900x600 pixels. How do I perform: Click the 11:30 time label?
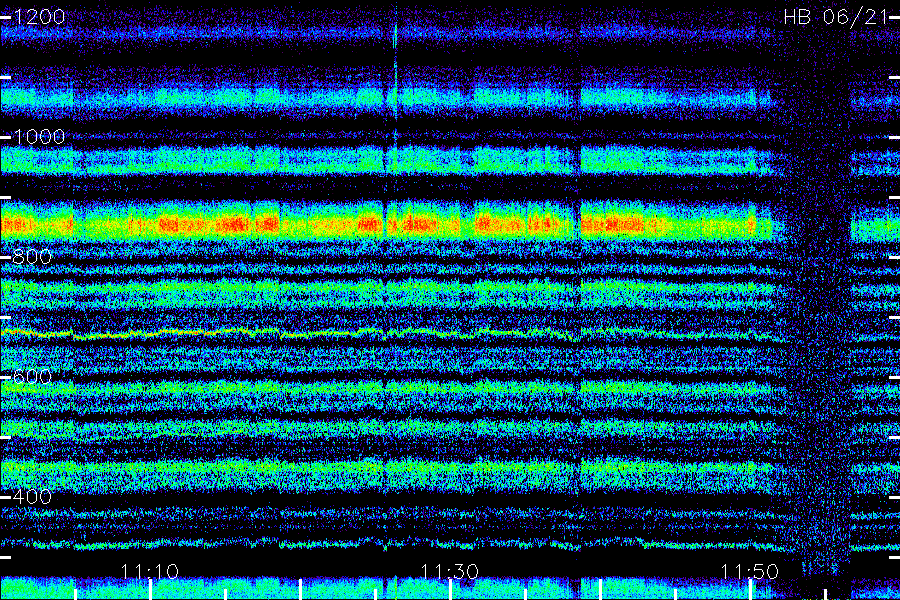coord(449,571)
